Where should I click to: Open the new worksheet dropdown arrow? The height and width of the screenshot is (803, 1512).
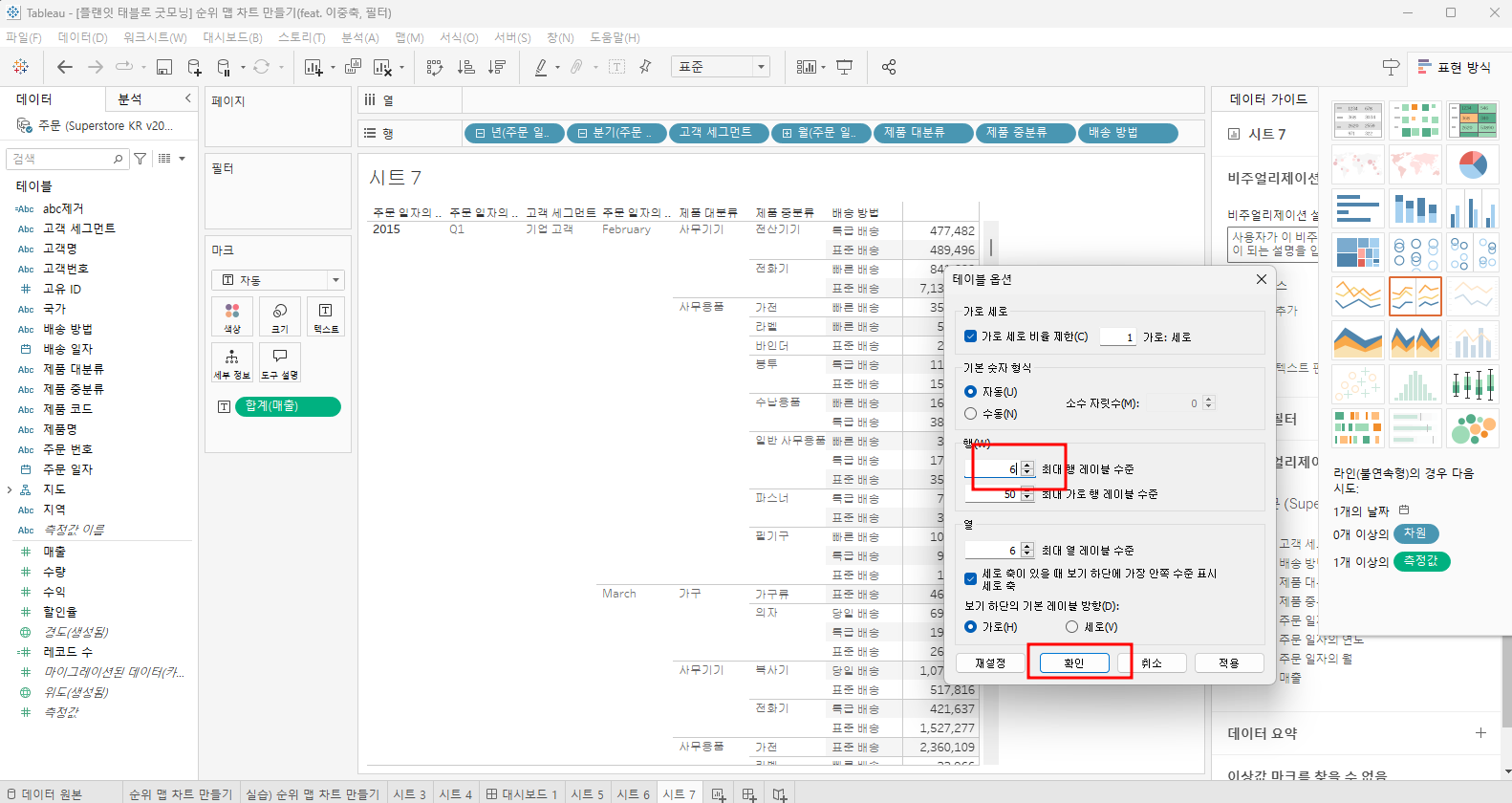333,68
